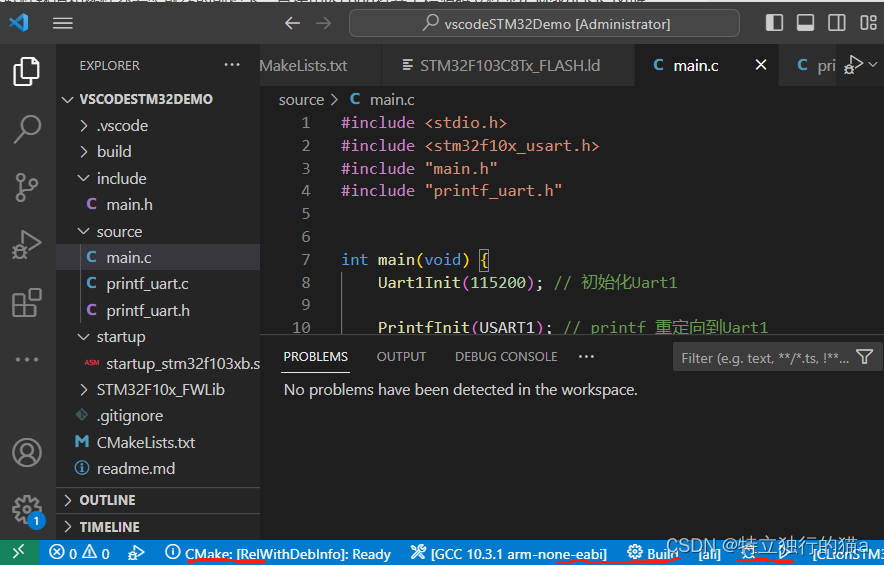Show more panel tabs ellipsis
Viewport: 884px width, 565px height.
click(586, 357)
